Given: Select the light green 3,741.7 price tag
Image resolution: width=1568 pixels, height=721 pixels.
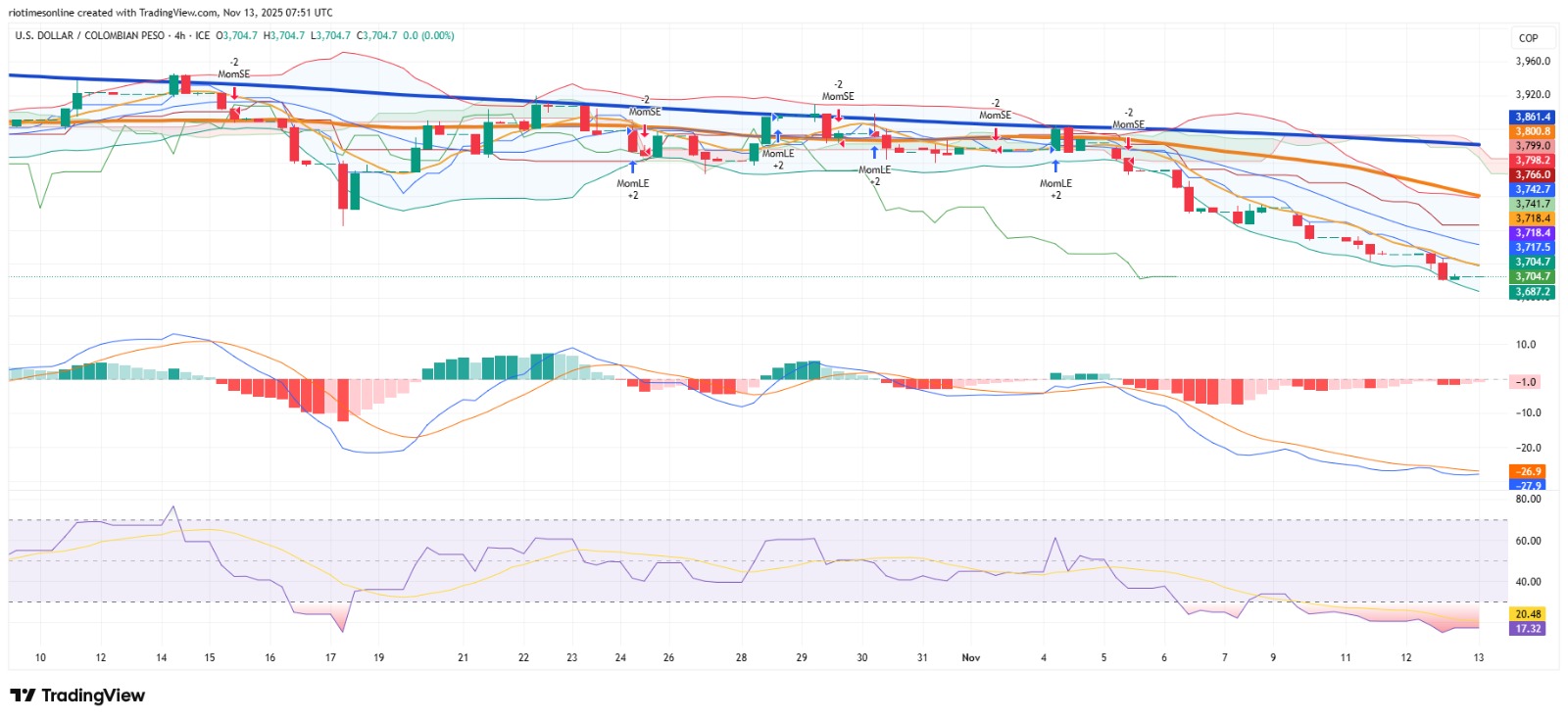Looking at the screenshot, I should [x=1533, y=204].
